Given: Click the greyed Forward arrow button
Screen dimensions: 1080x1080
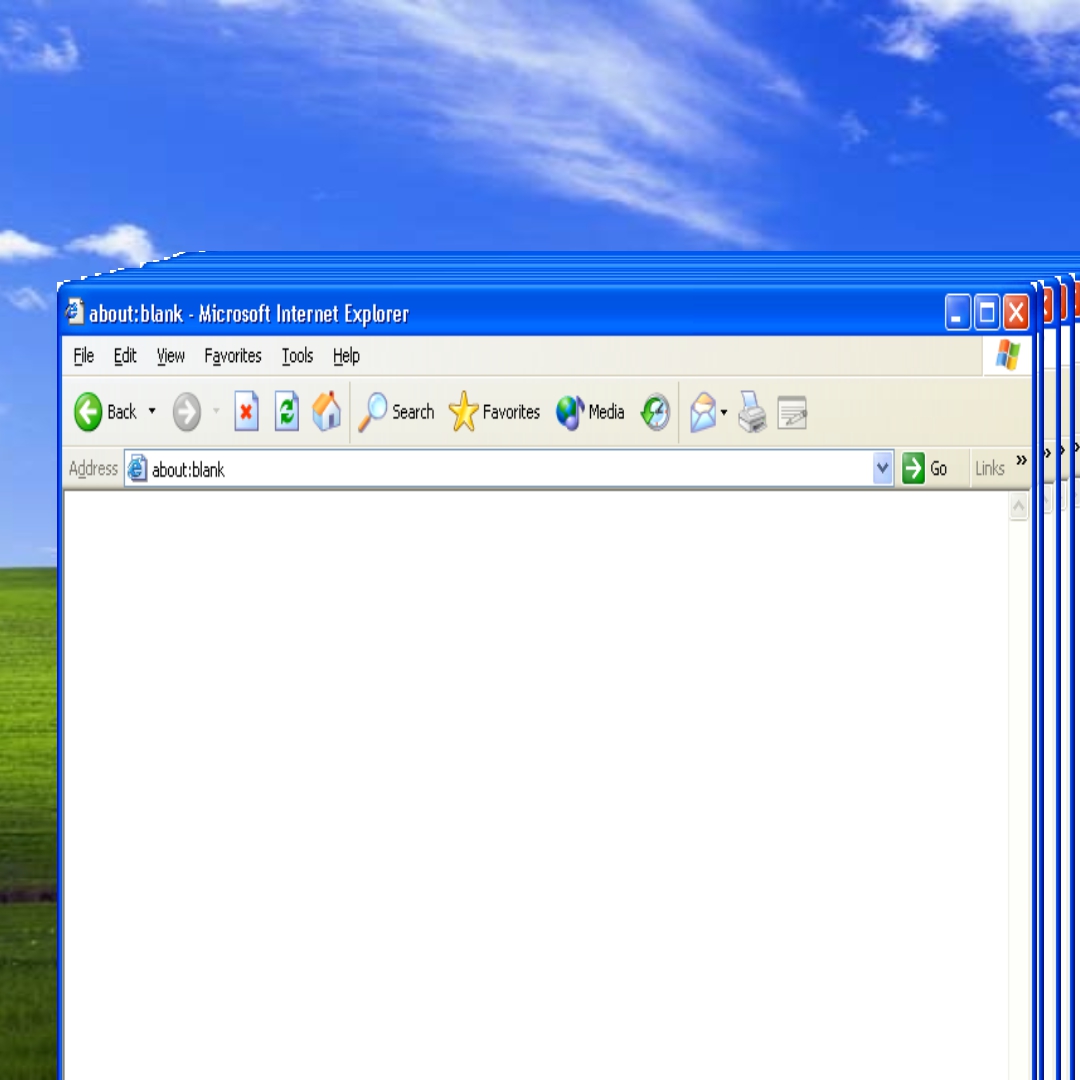Looking at the screenshot, I should point(187,412).
